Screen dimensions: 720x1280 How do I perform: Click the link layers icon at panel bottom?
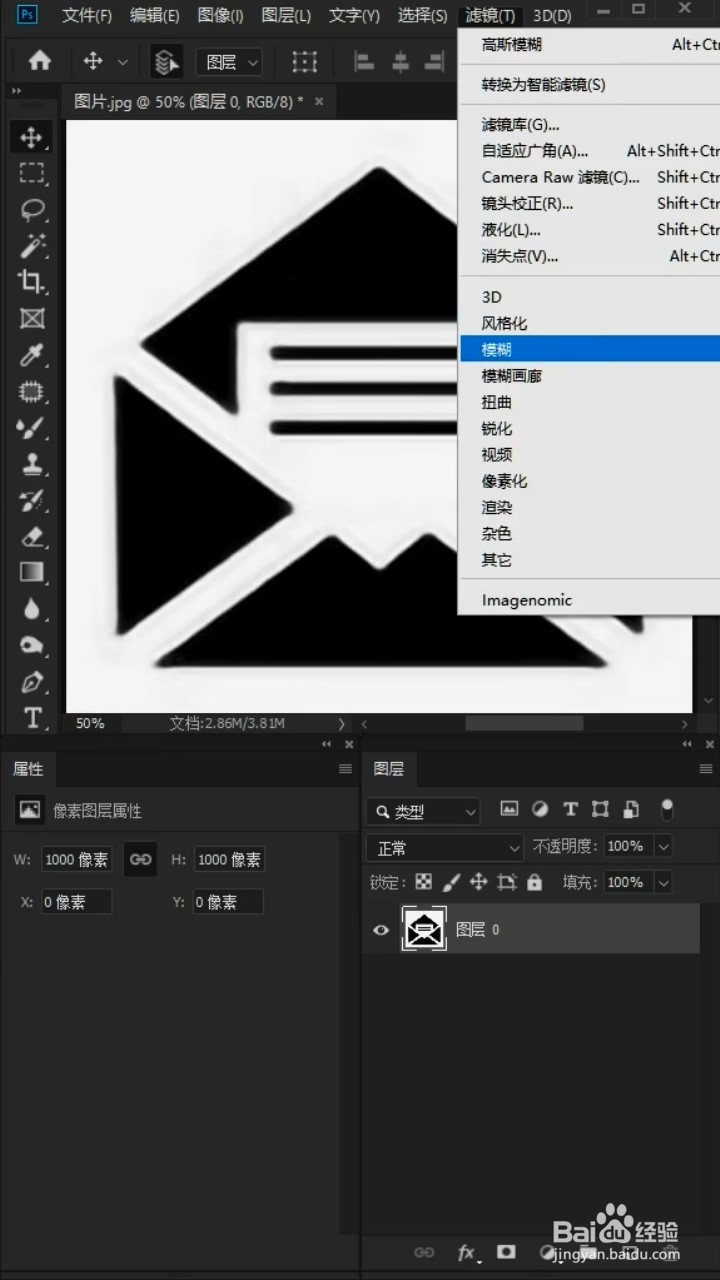point(424,1252)
